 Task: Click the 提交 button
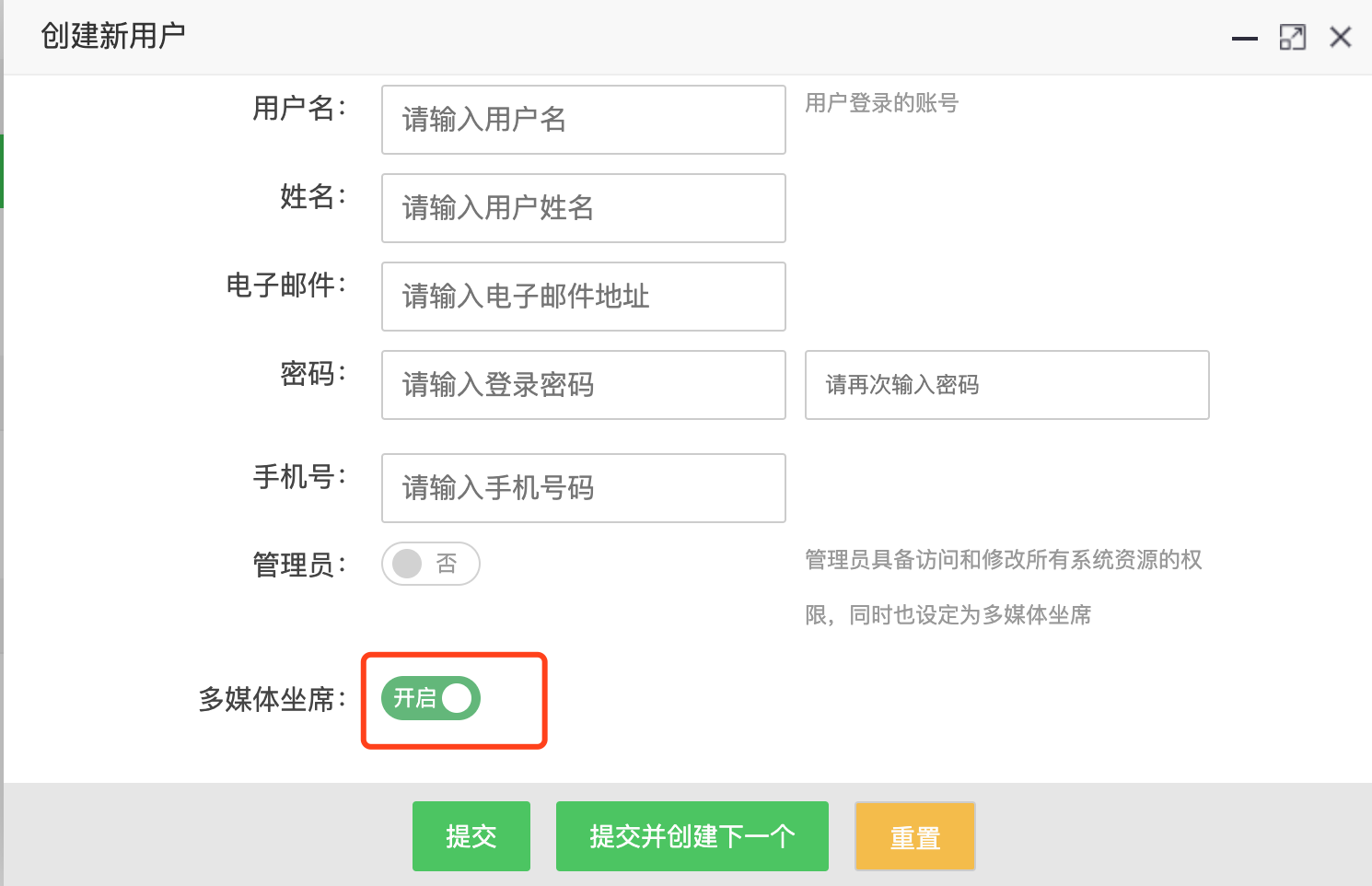pos(471,836)
